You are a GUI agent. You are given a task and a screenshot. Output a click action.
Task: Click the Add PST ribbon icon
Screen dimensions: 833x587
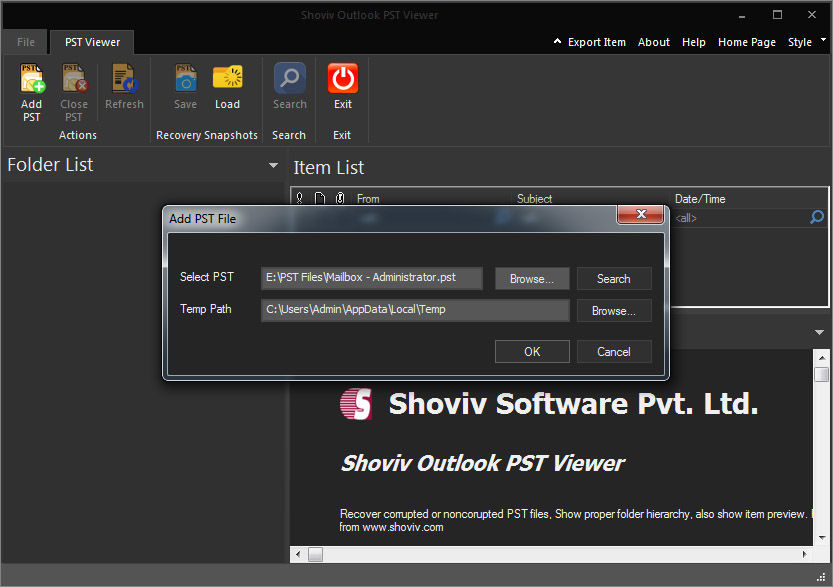tap(32, 78)
